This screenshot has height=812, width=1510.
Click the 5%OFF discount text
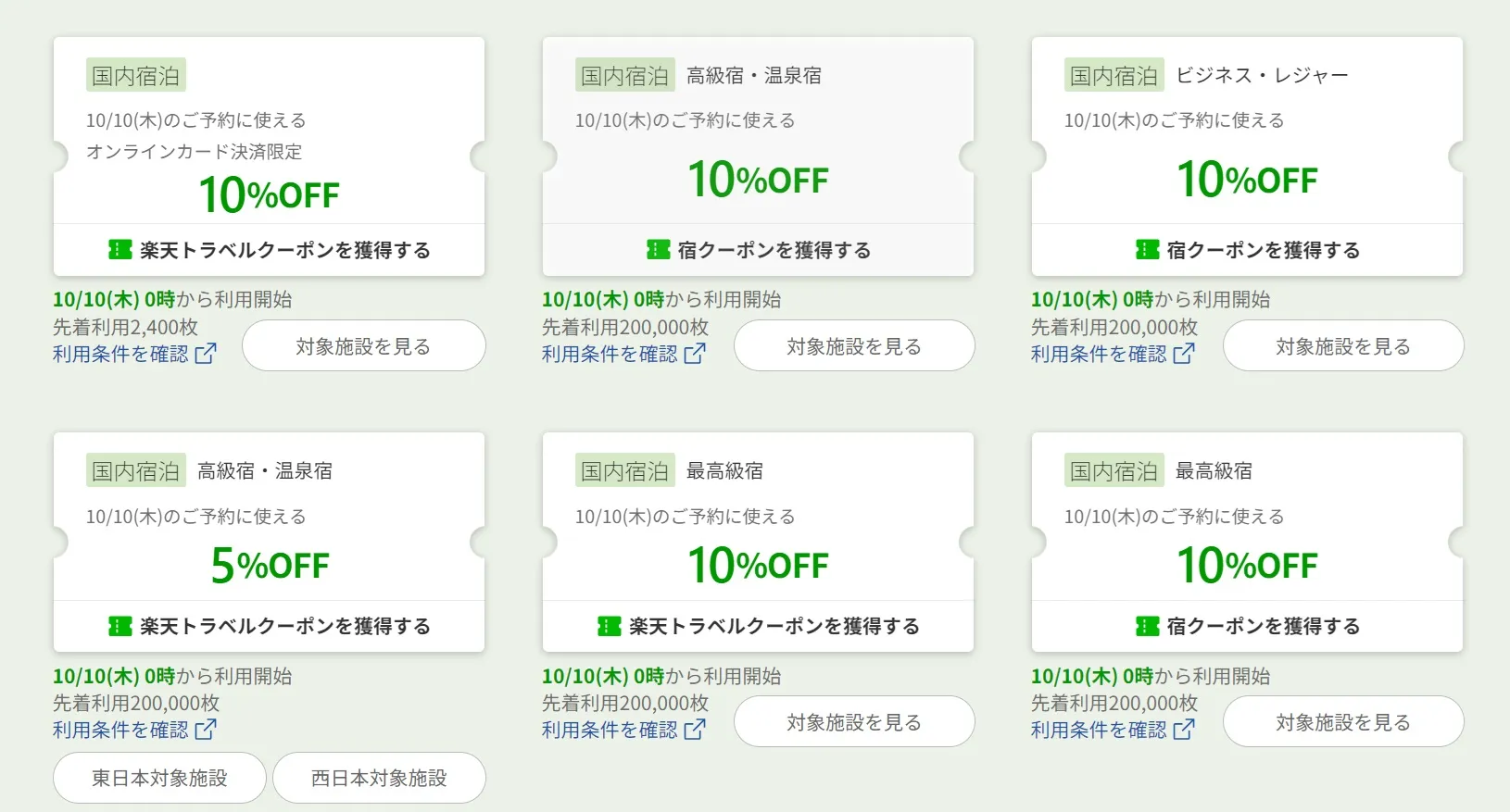pyautogui.click(x=270, y=565)
